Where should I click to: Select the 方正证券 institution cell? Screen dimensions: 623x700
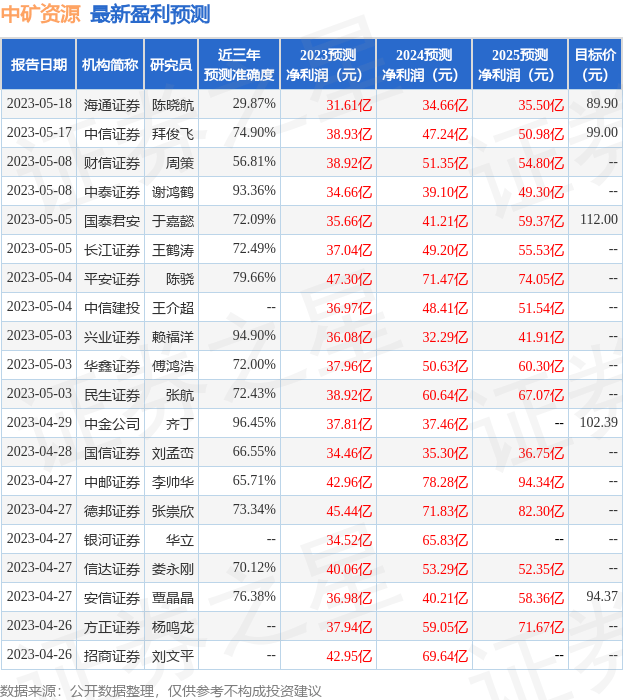[x=112, y=627]
